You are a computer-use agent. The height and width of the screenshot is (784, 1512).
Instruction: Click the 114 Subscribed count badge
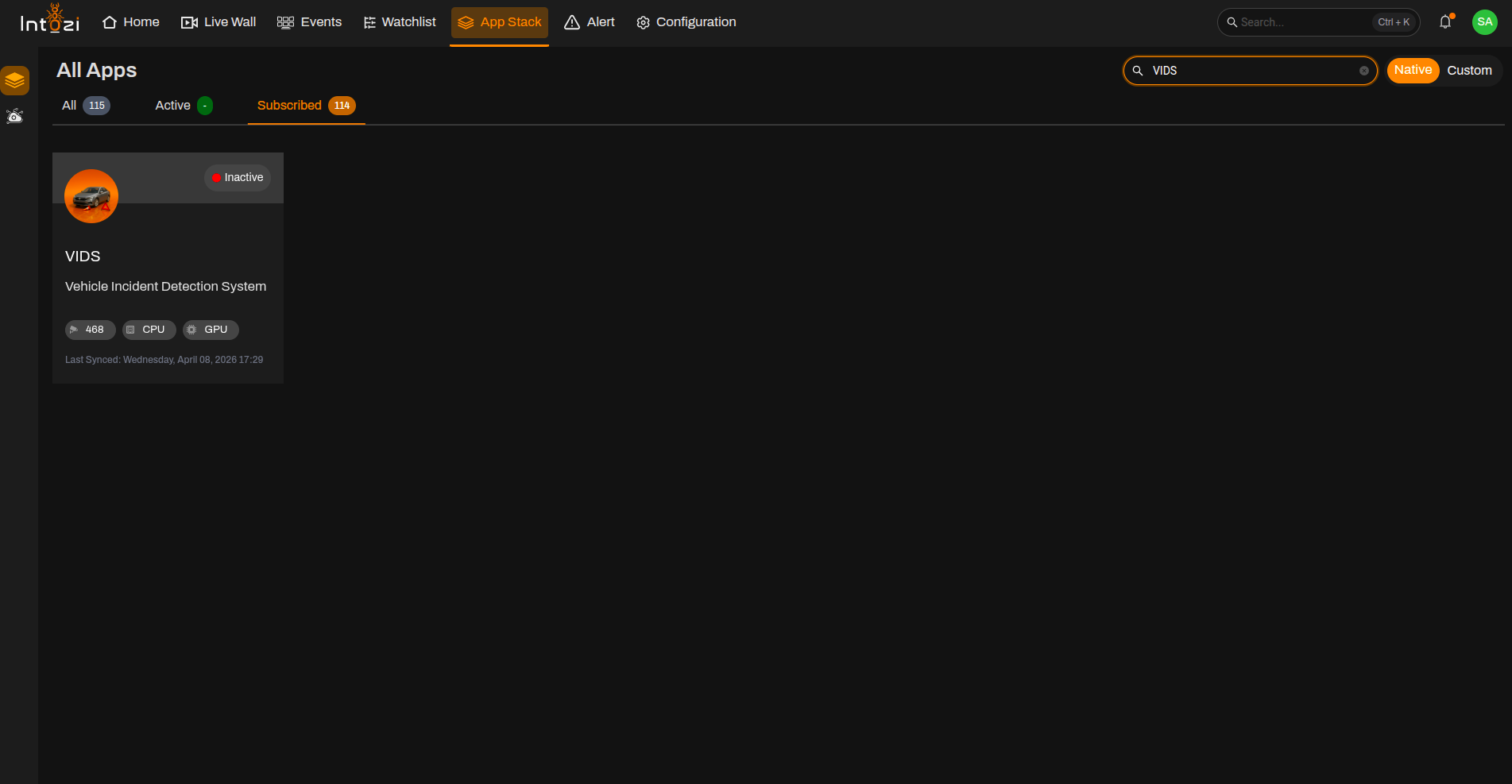pos(342,106)
